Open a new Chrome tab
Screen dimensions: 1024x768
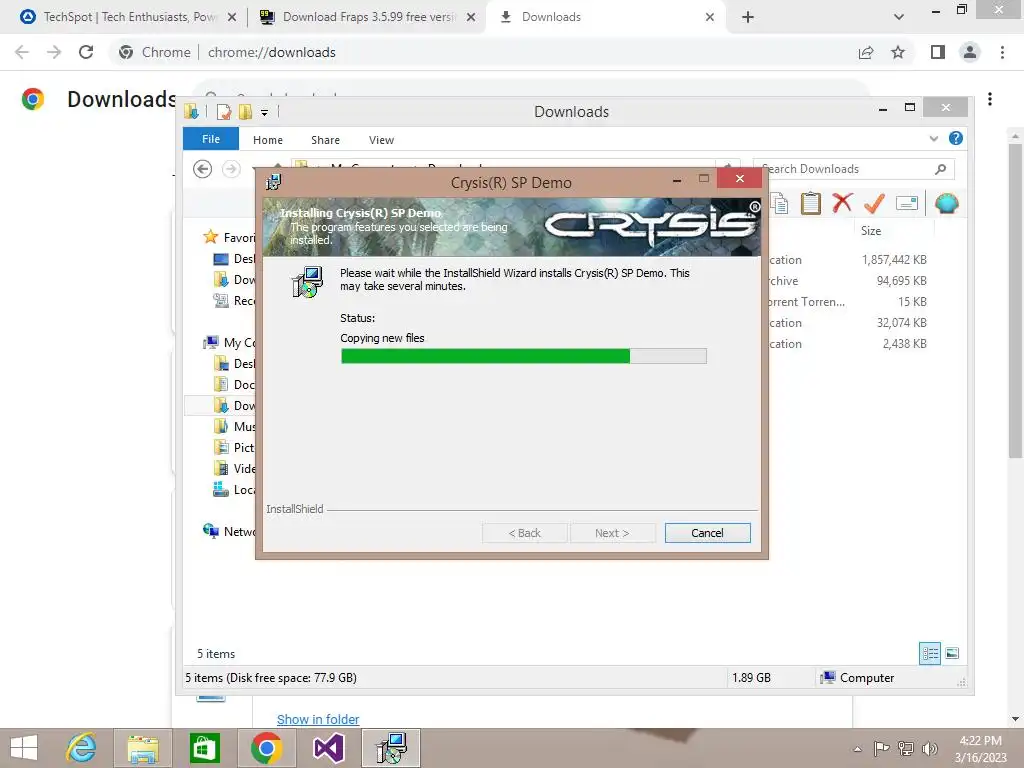748,17
